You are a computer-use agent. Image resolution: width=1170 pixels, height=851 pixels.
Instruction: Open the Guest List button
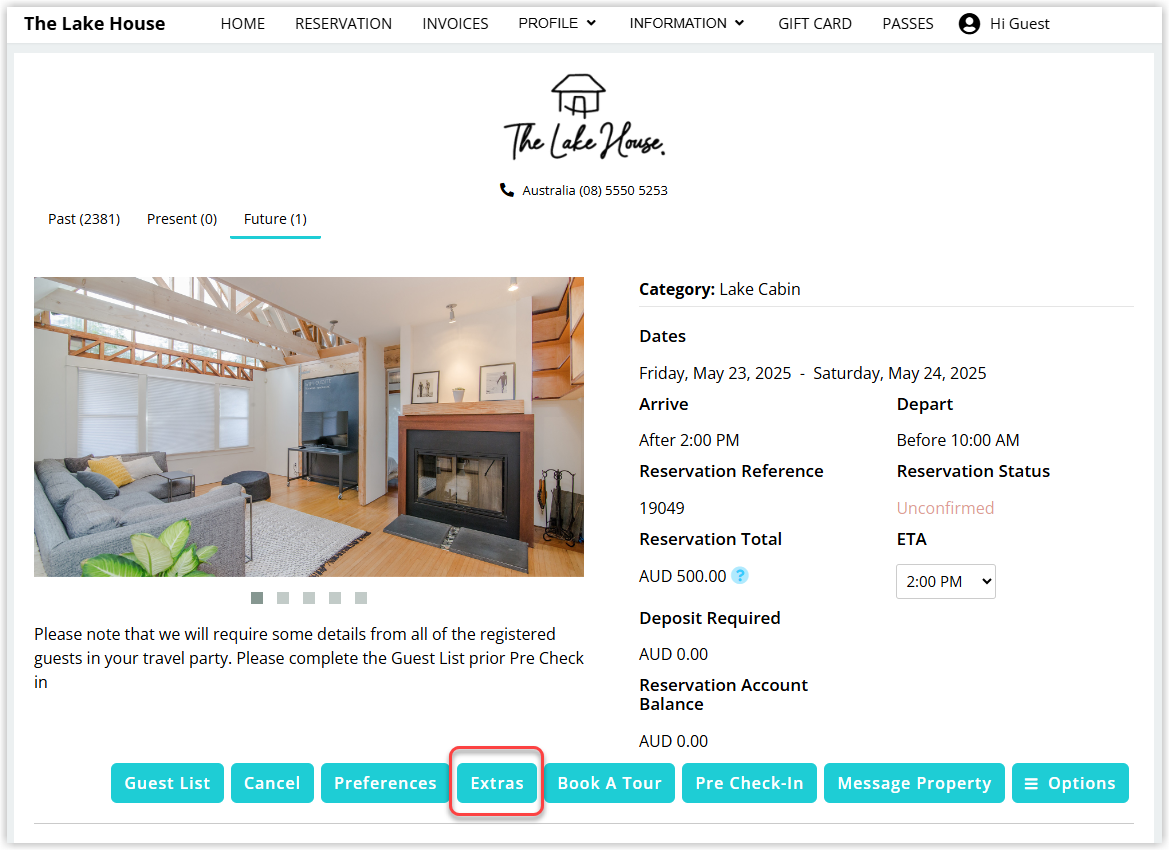coord(167,783)
